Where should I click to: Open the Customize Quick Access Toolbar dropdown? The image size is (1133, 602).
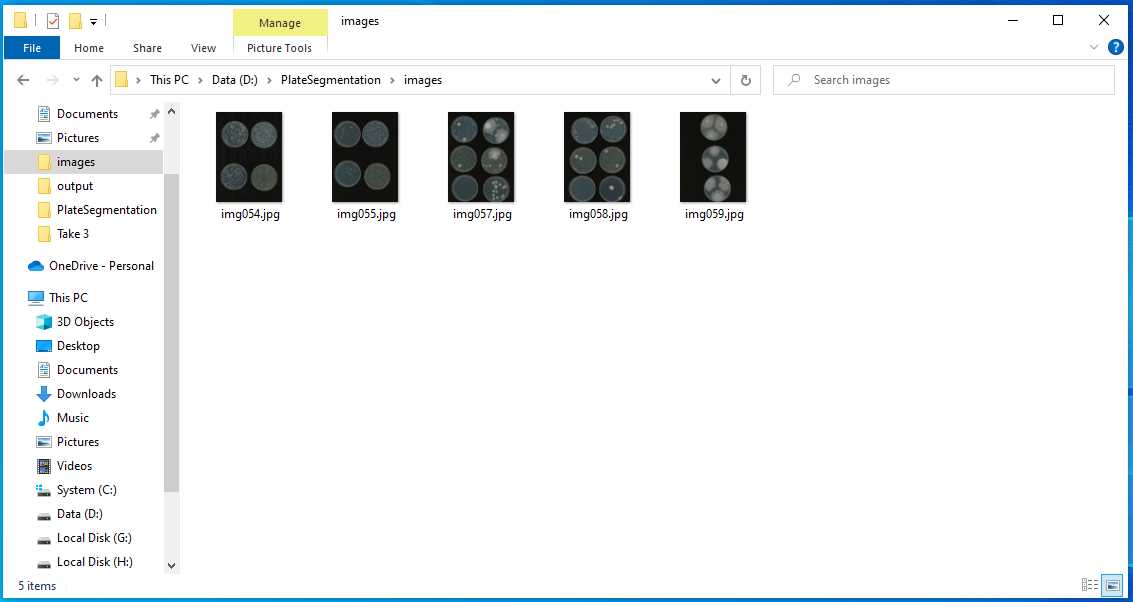click(94, 22)
